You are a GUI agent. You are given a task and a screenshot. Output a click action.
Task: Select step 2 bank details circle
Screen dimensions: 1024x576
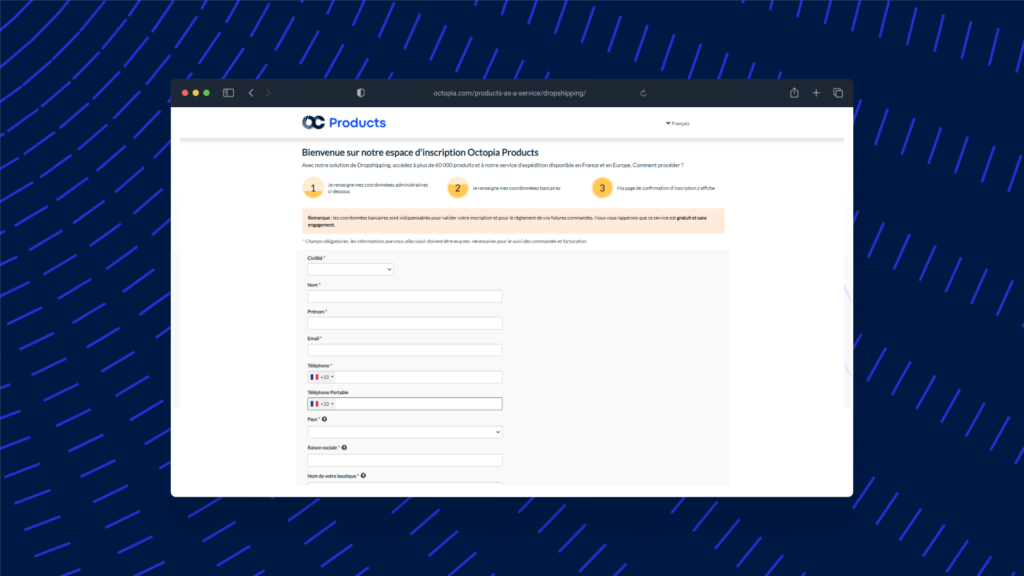coord(457,188)
